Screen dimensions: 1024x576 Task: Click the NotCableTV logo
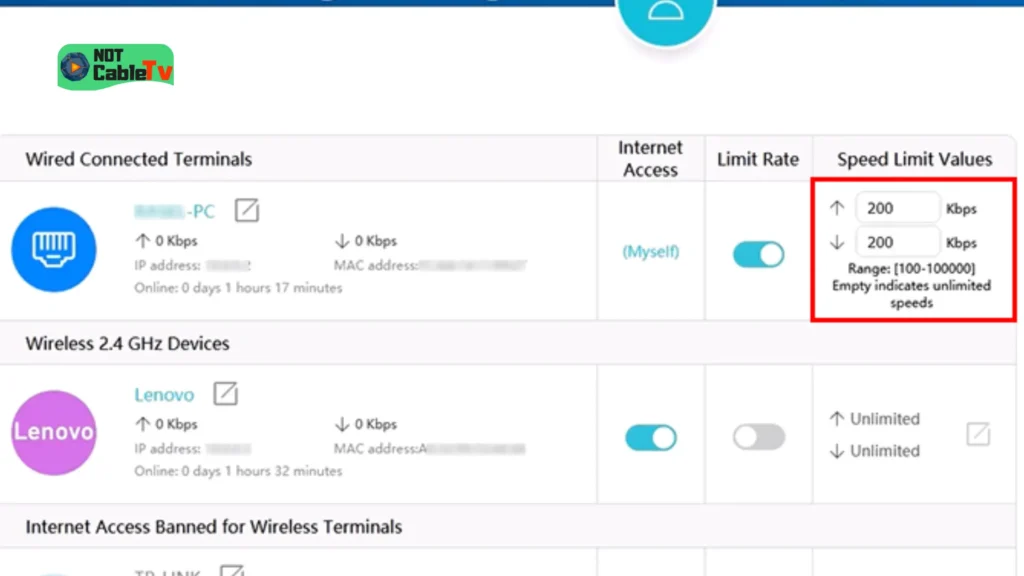point(116,67)
